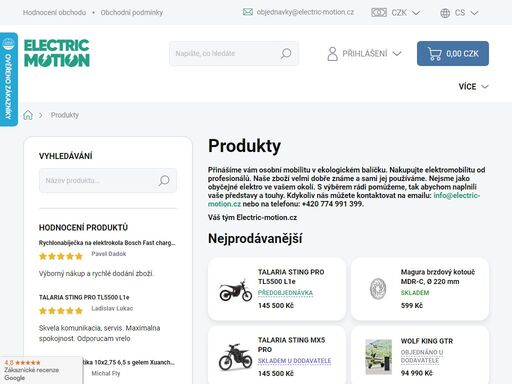This screenshot has width=512, height=384.
Task: Click the Produkty breadcrumb
Action: pyautogui.click(x=65, y=115)
